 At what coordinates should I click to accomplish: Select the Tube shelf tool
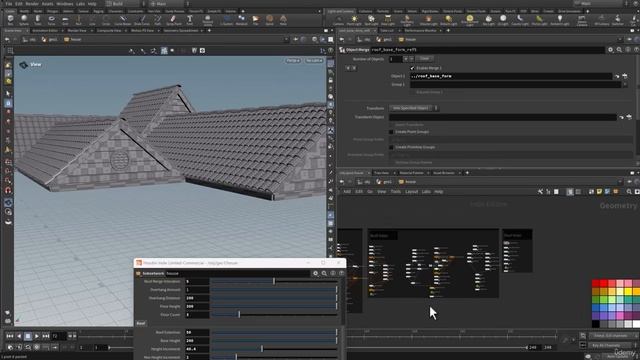click(38, 20)
